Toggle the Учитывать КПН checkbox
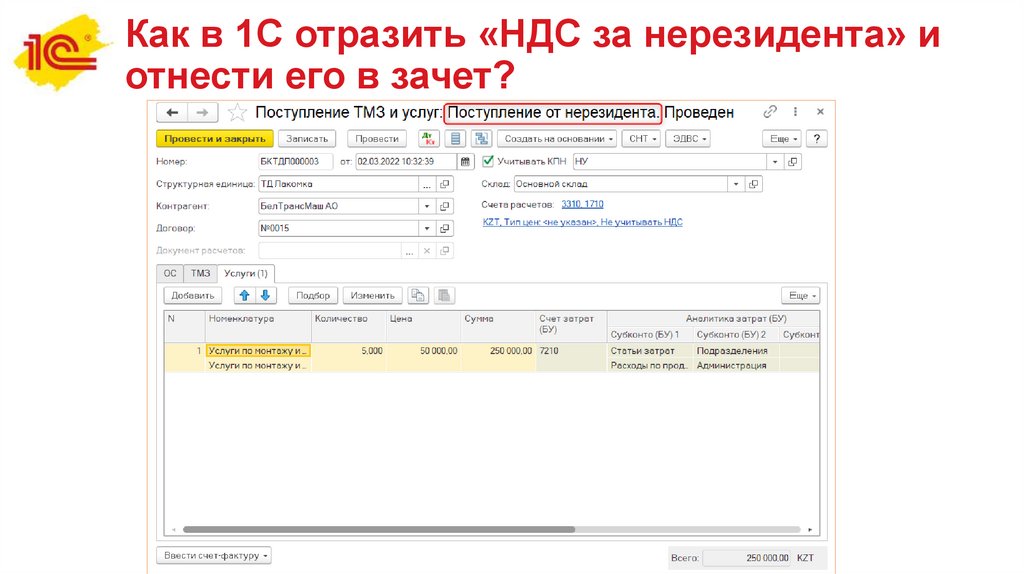The image size is (1024, 574). coord(488,161)
